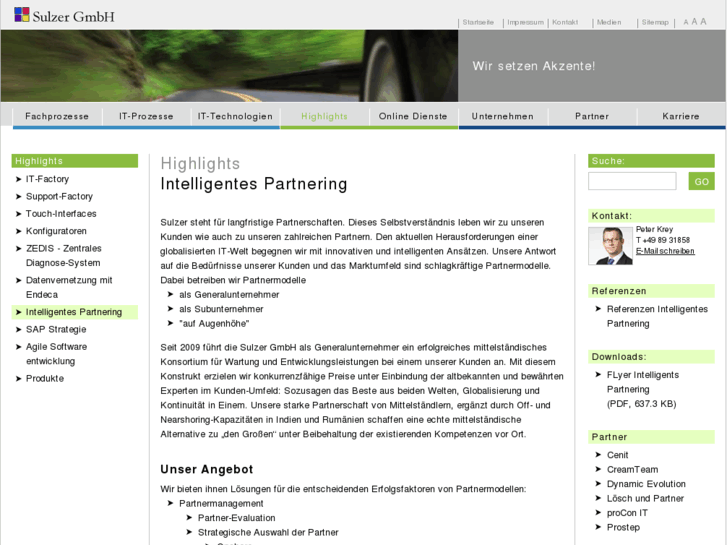Open the Startseite link
The height and width of the screenshot is (545, 727).
pos(478,22)
